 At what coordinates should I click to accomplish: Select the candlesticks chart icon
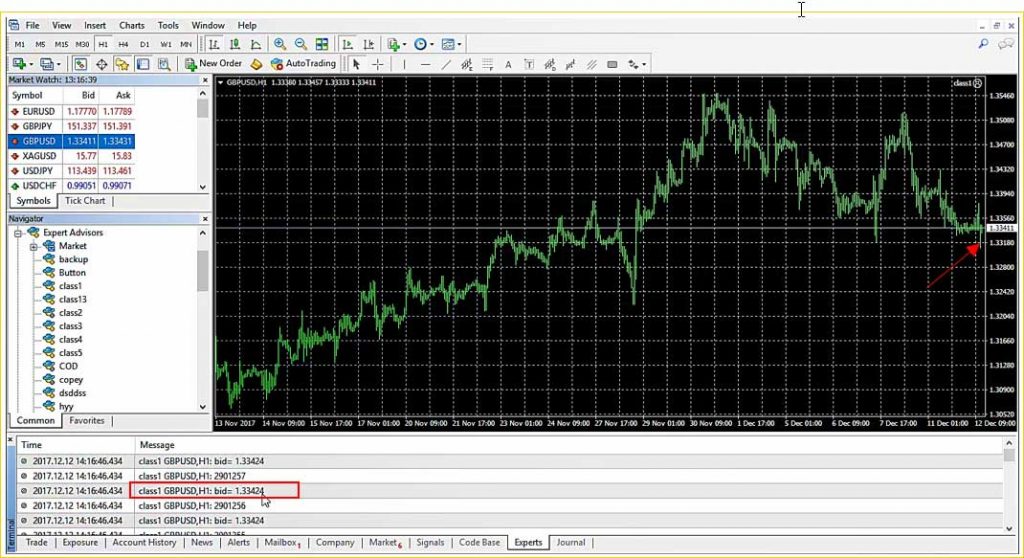point(234,44)
